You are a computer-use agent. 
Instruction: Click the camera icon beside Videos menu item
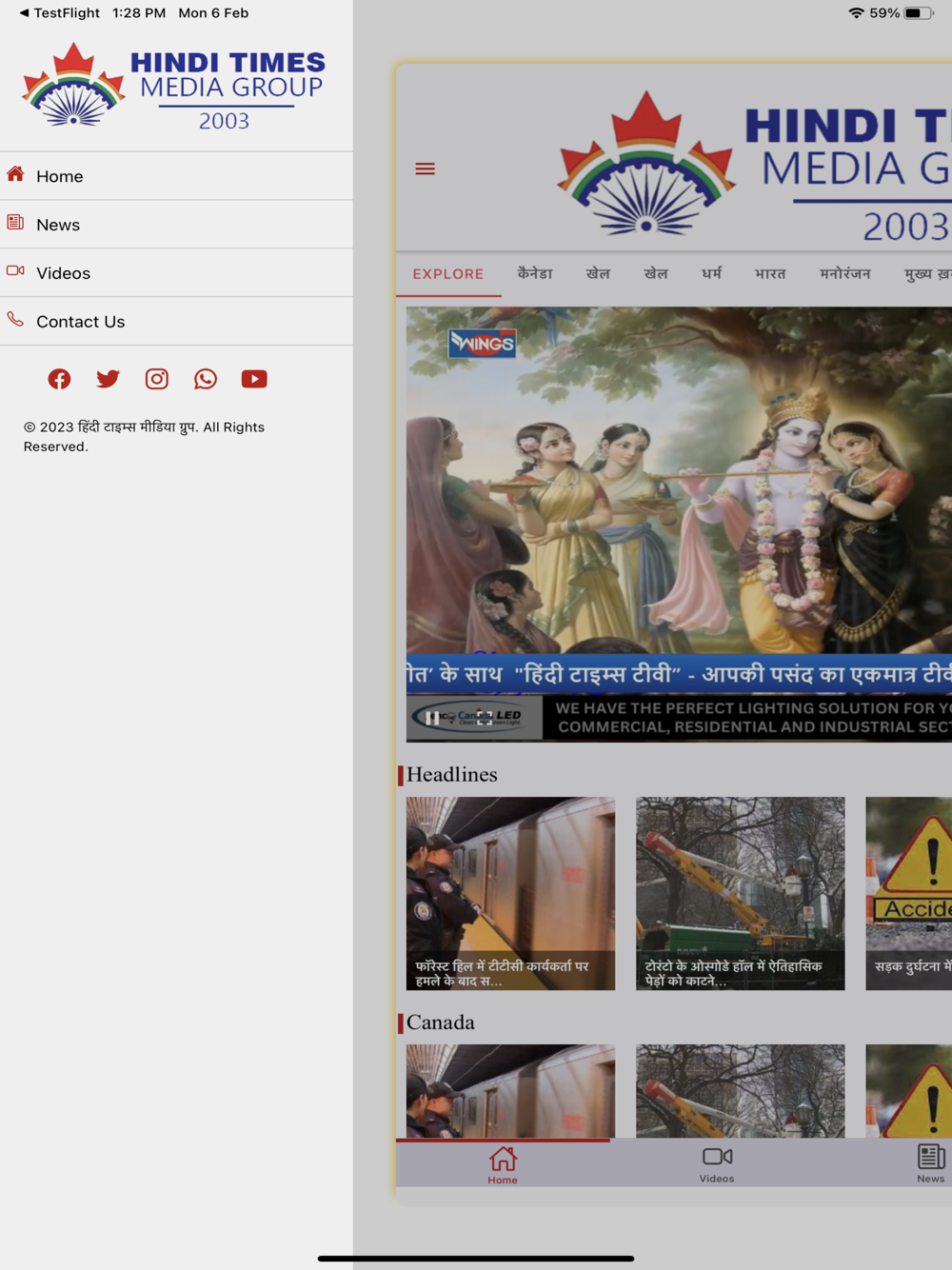click(15, 271)
